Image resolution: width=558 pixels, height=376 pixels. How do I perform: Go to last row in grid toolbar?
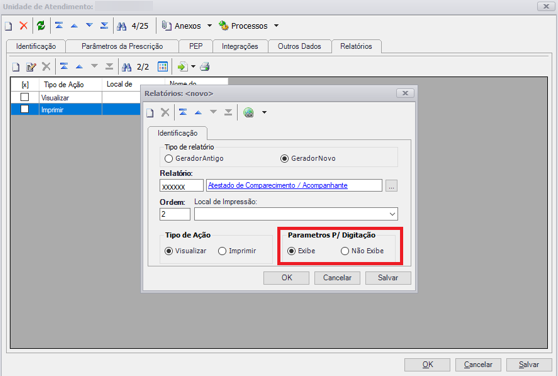click(109, 67)
